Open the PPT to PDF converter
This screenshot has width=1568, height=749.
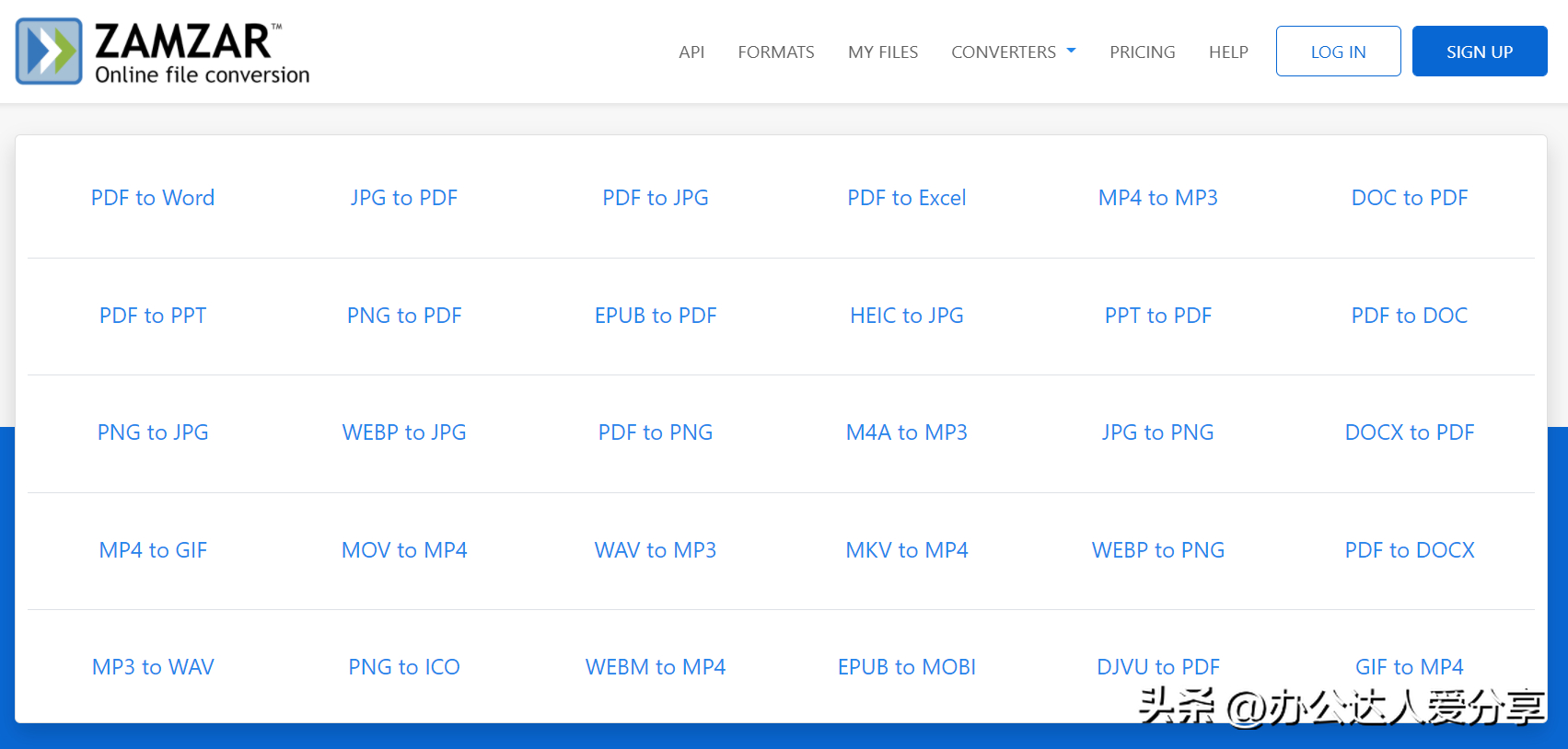[x=1158, y=316]
